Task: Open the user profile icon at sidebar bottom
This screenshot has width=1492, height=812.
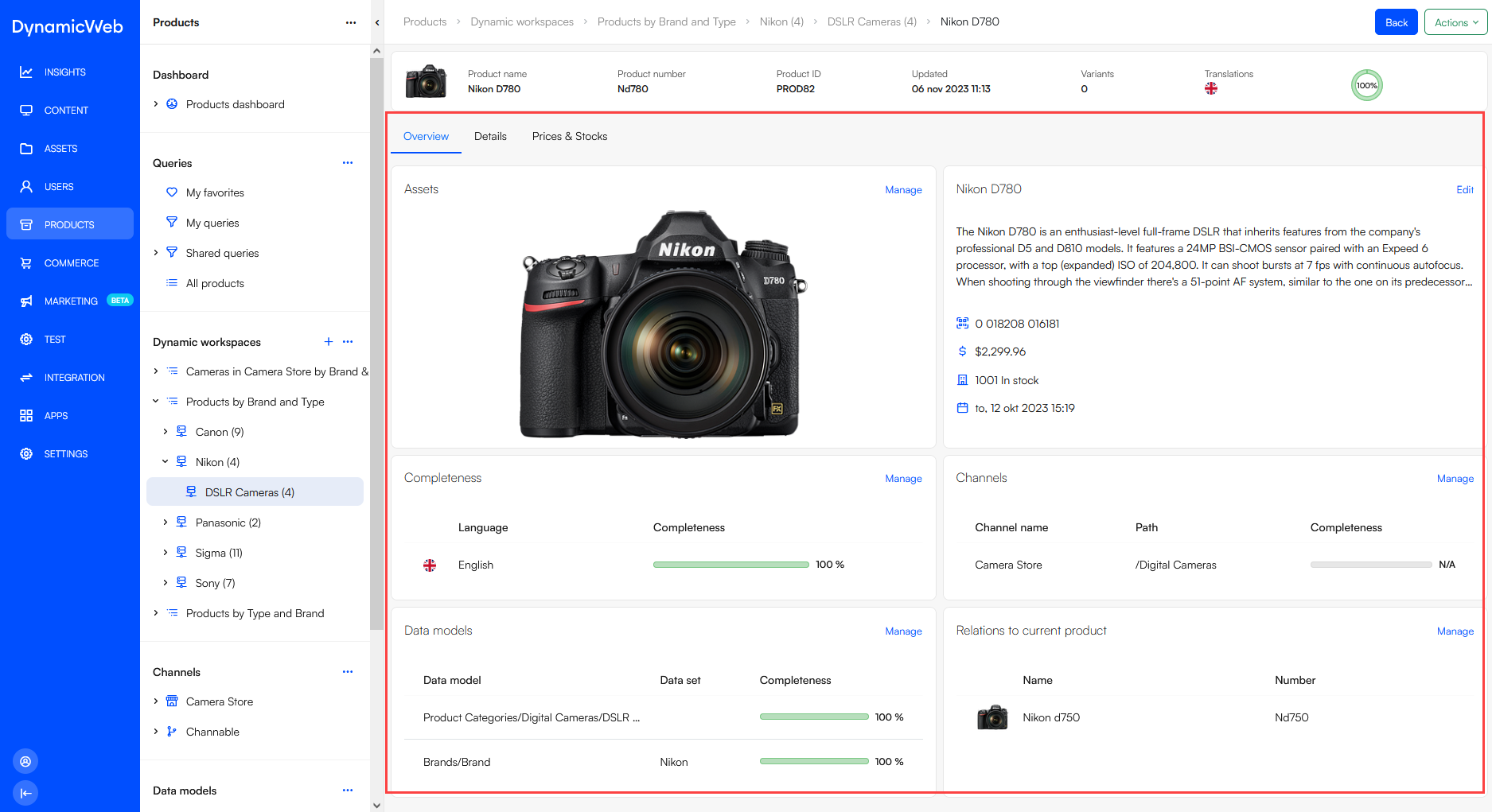Action: tap(25, 762)
